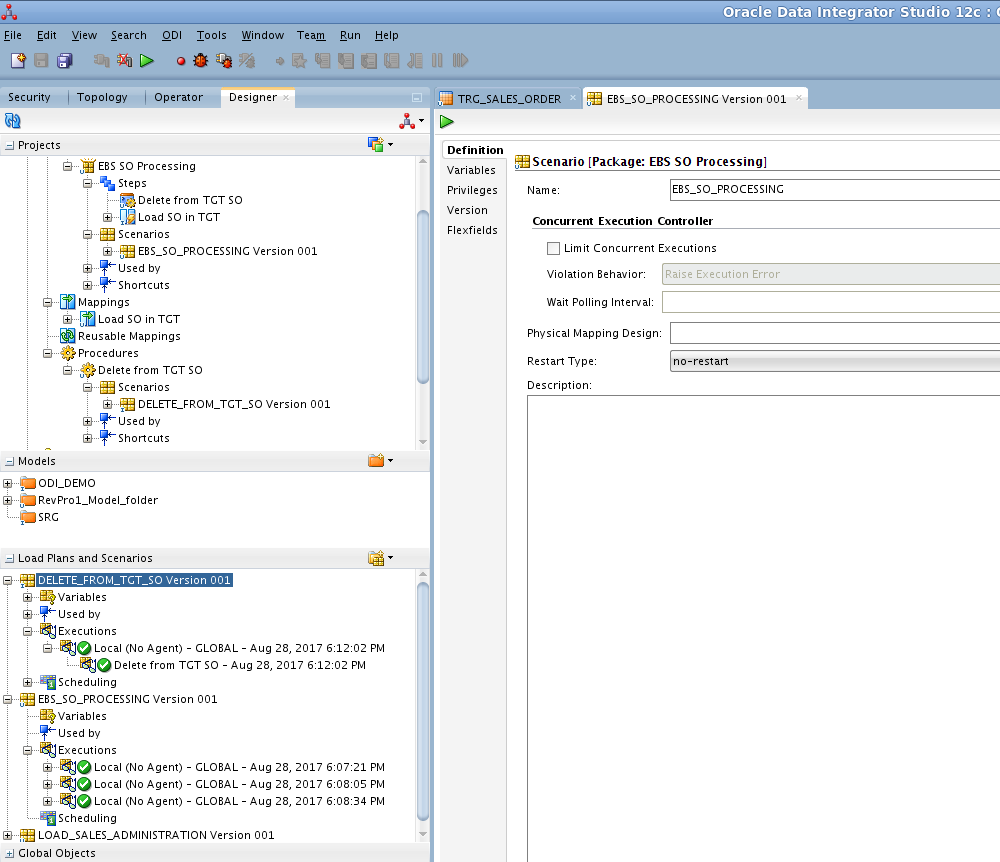1000x862 pixels.
Task: Collapse the Projects section
Action: coord(10,146)
